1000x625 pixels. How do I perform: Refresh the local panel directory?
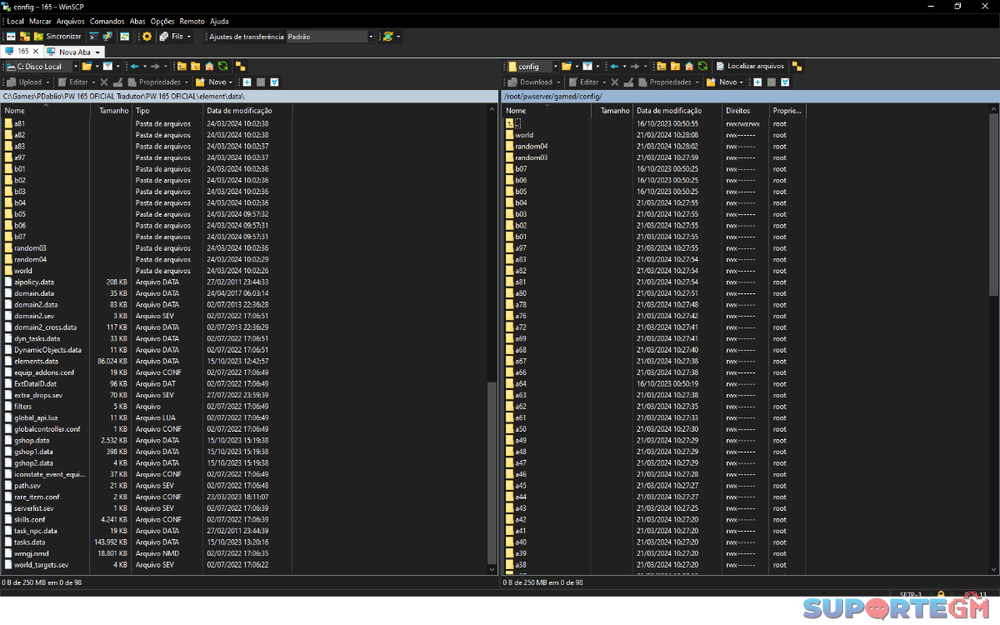coord(223,67)
